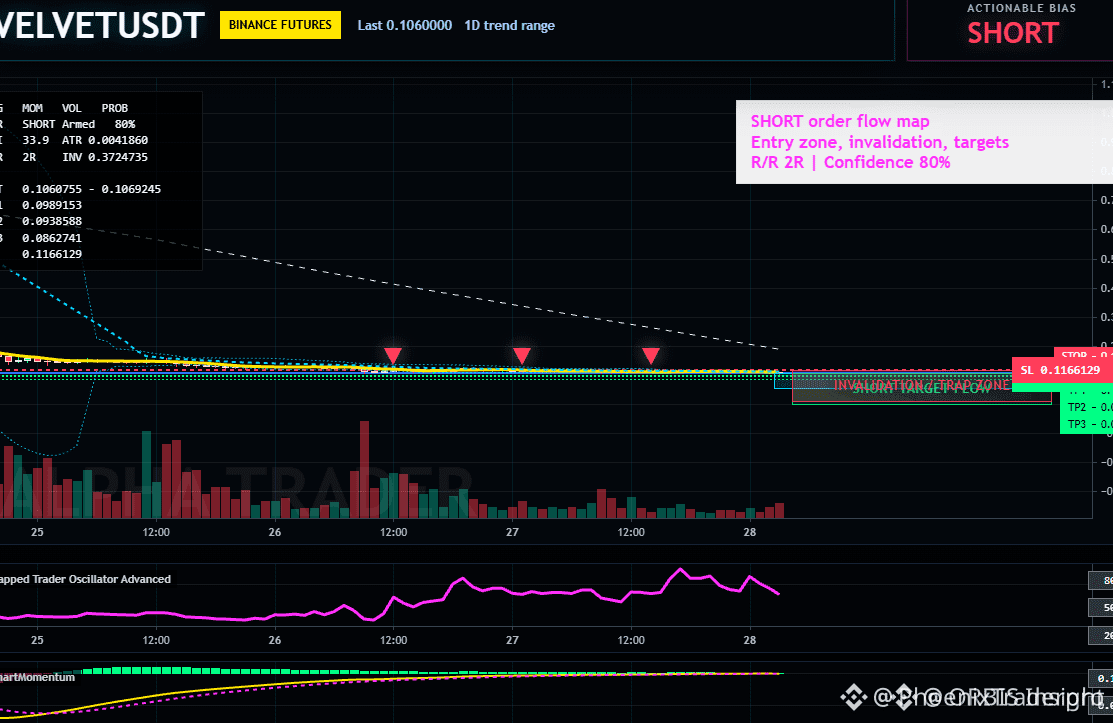
Task: Click the 'Last 0.1060000' price text
Action: click(x=405, y=26)
